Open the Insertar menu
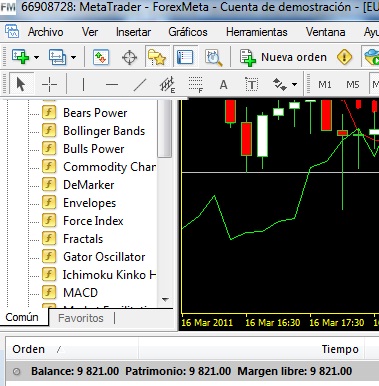Image resolution: width=379 pixels, height=386 pixels. [x=133, y=32]
